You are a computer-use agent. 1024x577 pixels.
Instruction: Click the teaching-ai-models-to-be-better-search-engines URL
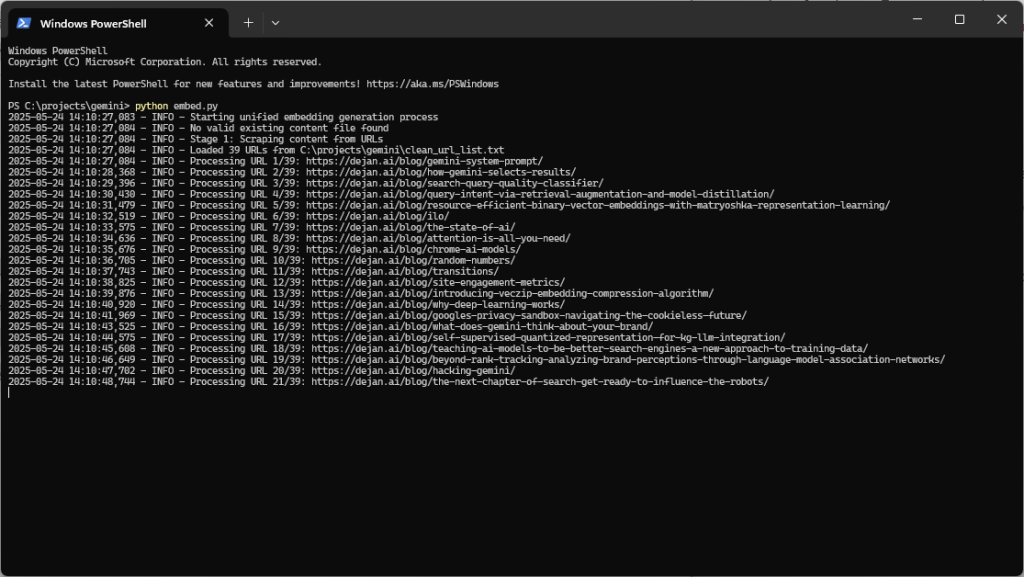pos(590,350)
